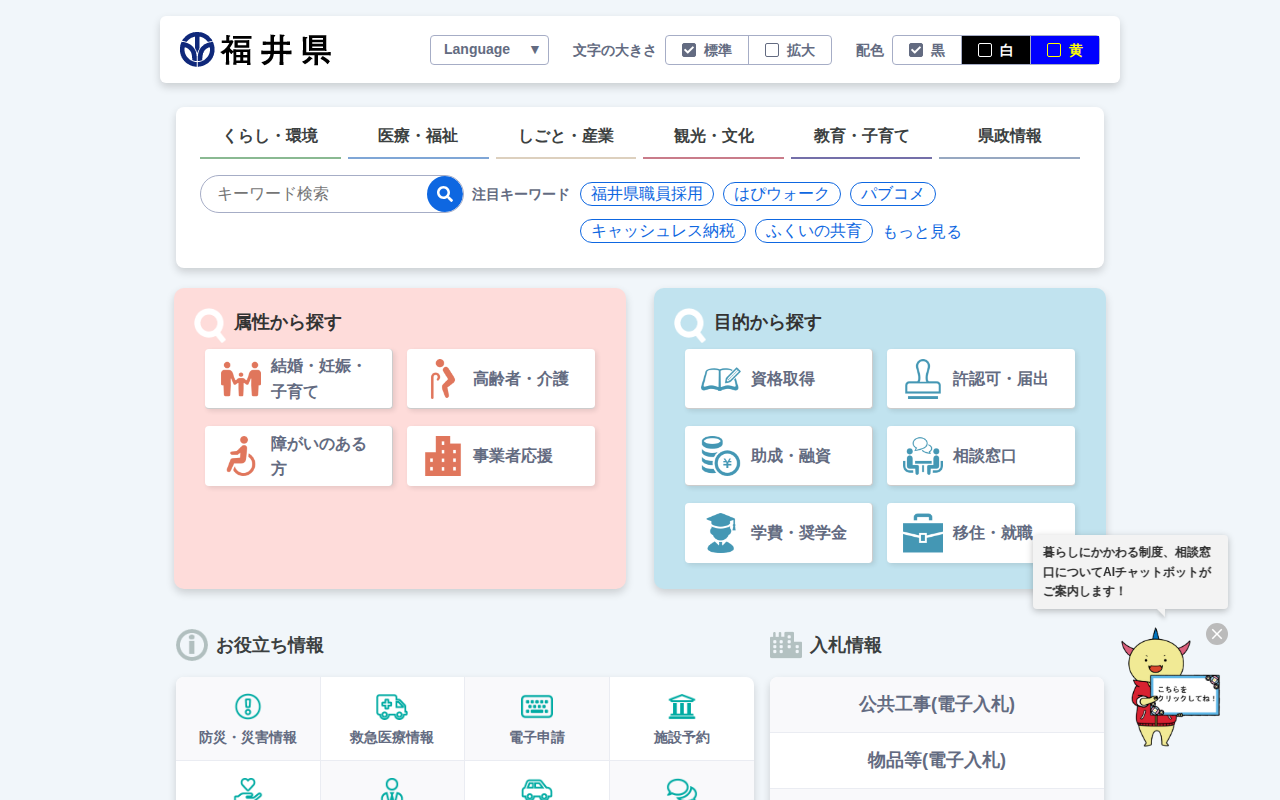Open the wheelchair icon for 障がいのある方
The width and height of the screenshot is (1280, 800).
(x=240, y=456)
